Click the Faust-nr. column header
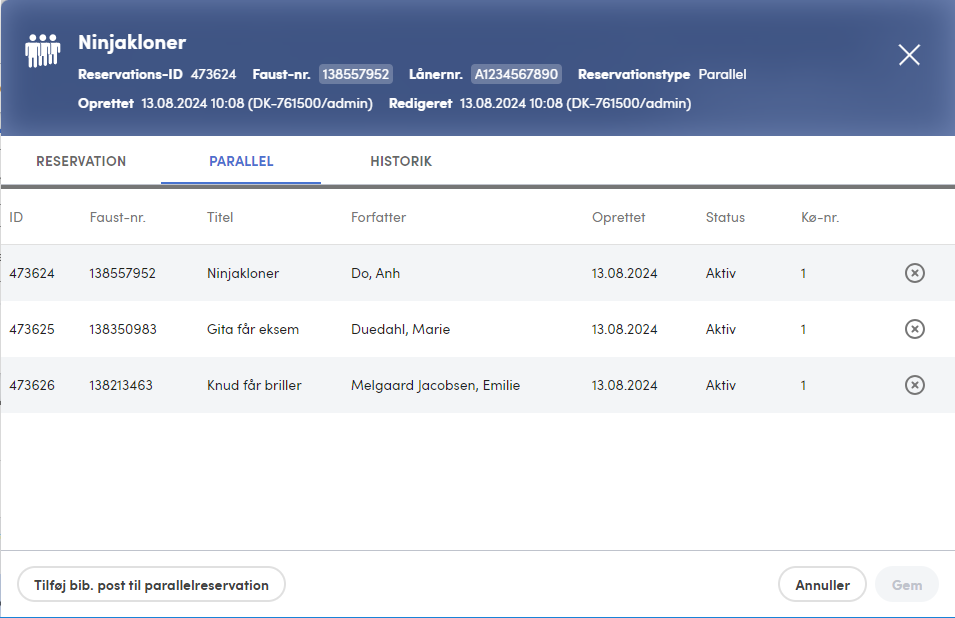Image resolution: width=955 pixels, height=618 pixels. click(x=118, y=217)
